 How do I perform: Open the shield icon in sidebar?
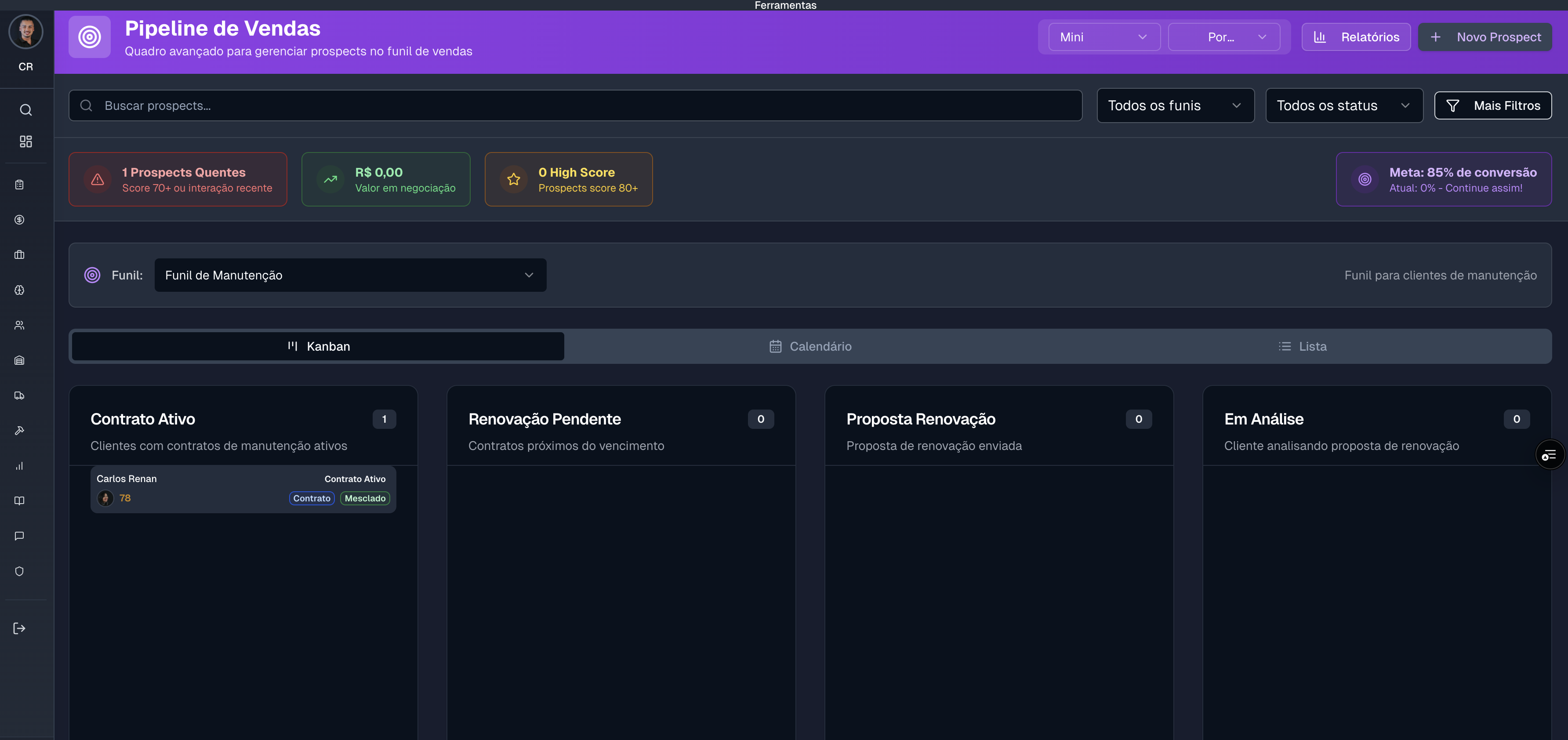pyautogui.click(x=19, y=571)
